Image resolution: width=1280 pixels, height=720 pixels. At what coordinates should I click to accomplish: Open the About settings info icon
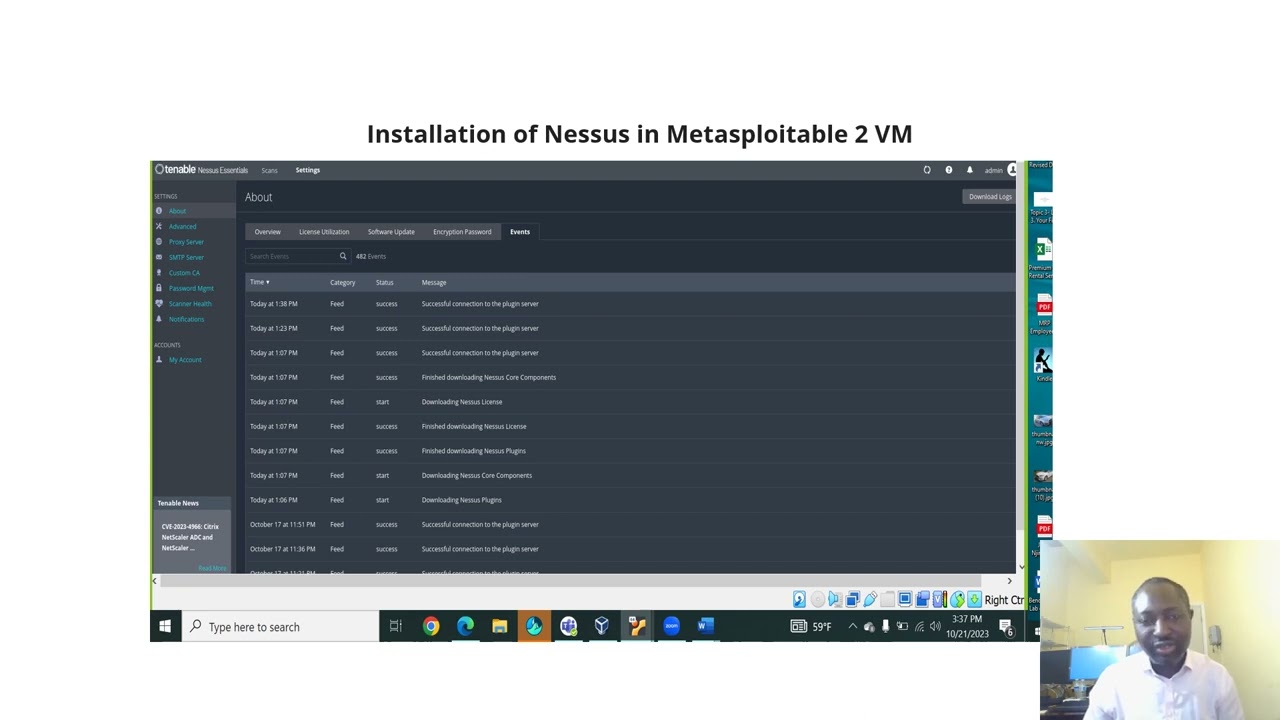click(158, 211)
